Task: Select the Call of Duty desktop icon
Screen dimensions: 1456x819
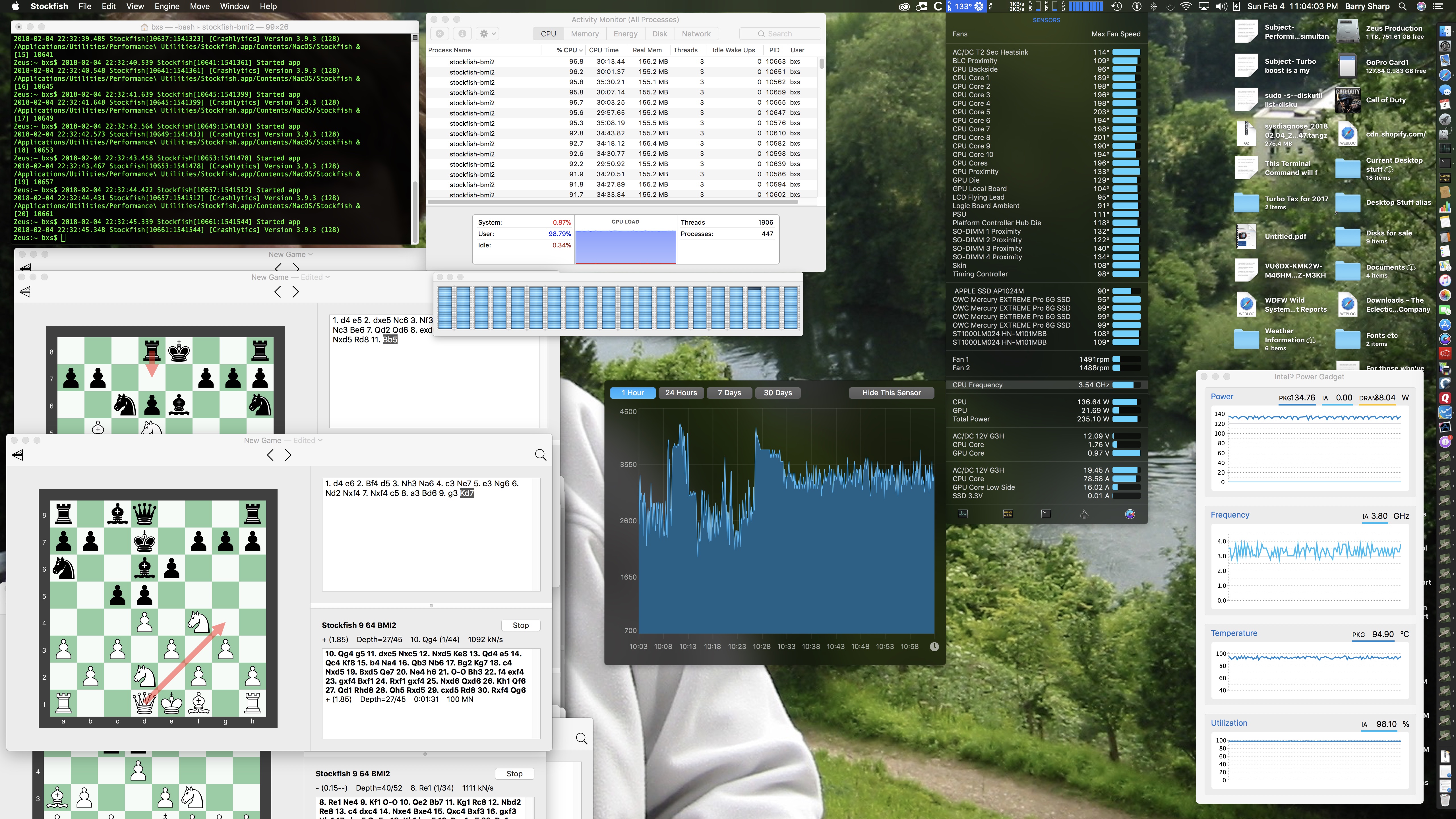Action: (1348, 100)
